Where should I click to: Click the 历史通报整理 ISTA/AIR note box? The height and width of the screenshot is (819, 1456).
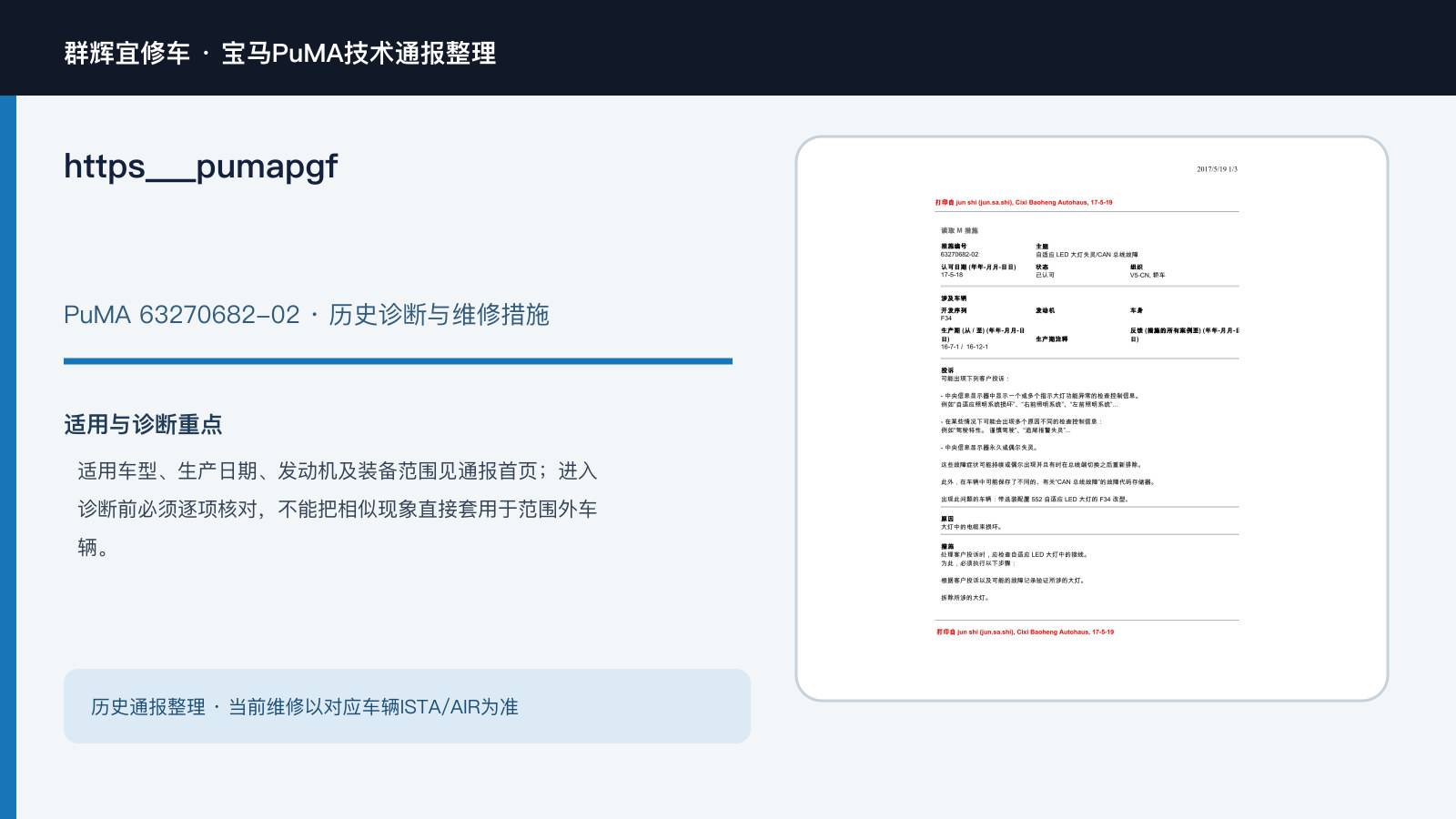[x=407, y=706]
